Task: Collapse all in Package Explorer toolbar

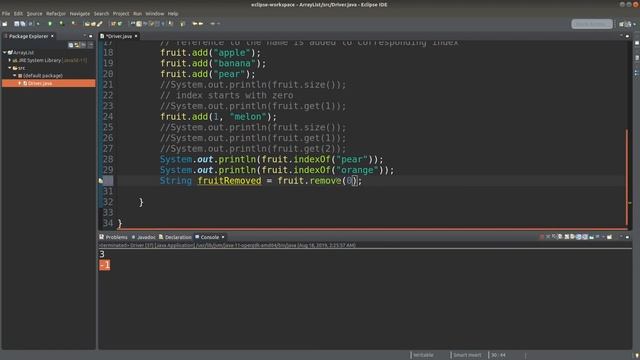Action: click(71, 45)
